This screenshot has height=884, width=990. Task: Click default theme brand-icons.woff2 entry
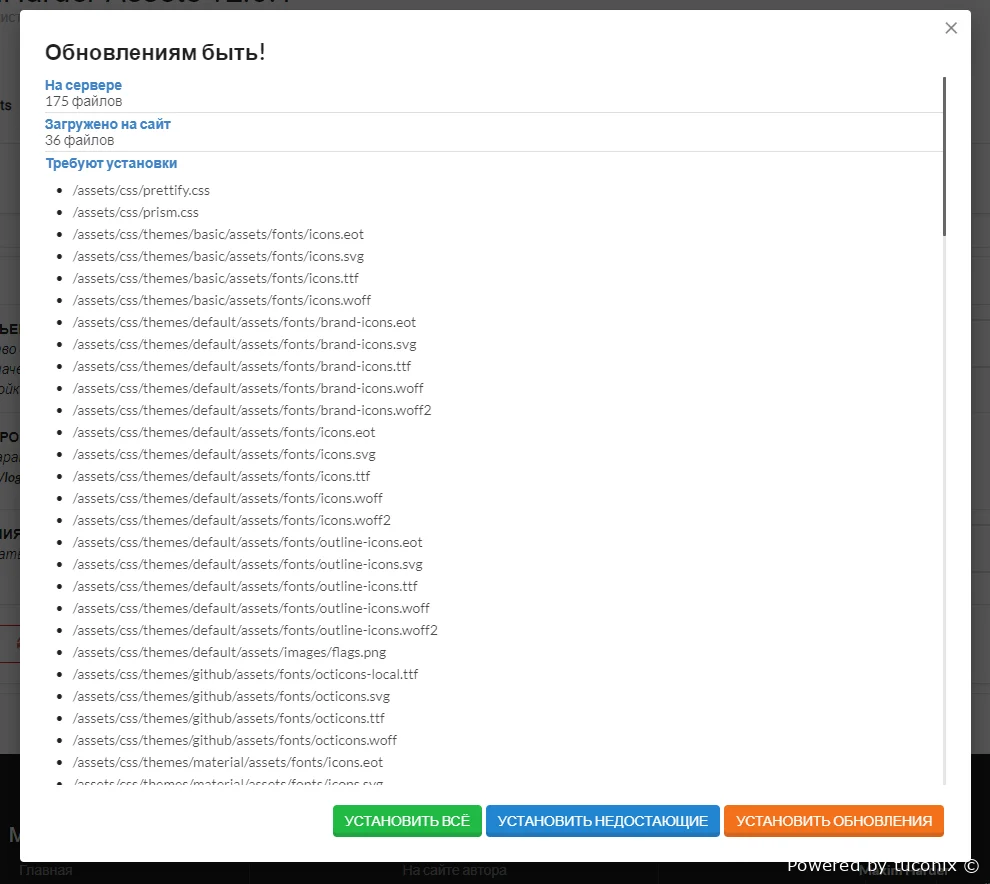[x=252, y=410]
